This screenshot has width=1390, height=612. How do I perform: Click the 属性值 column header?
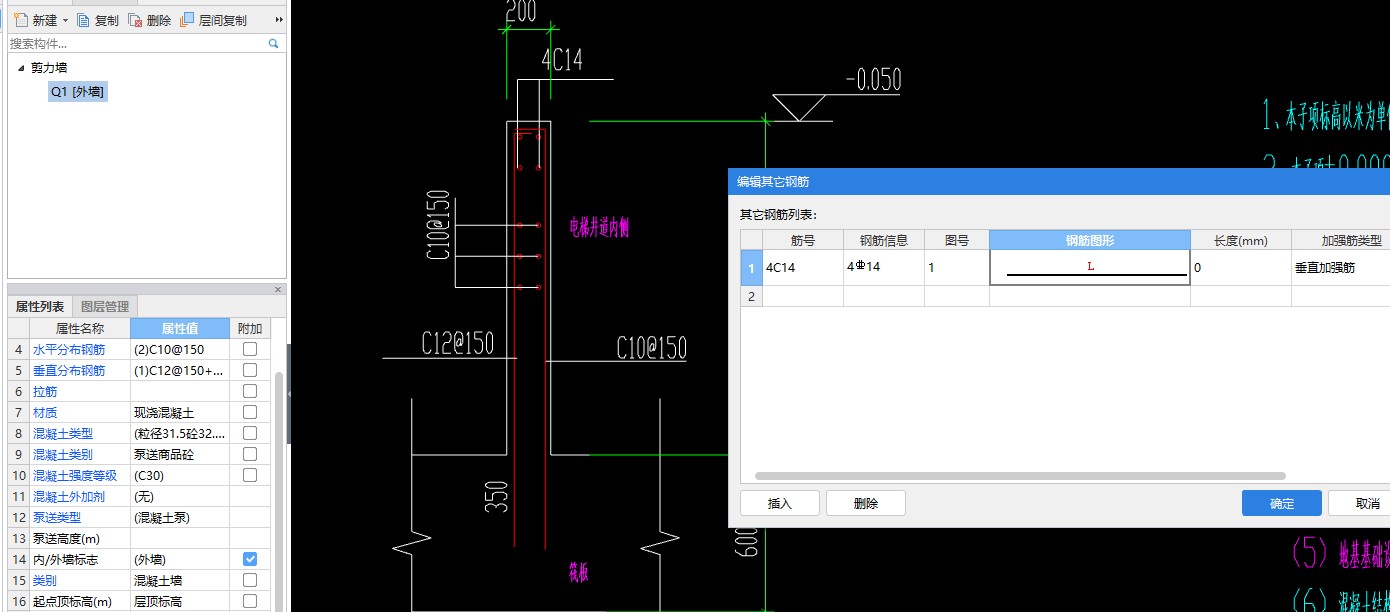(180, 328)
